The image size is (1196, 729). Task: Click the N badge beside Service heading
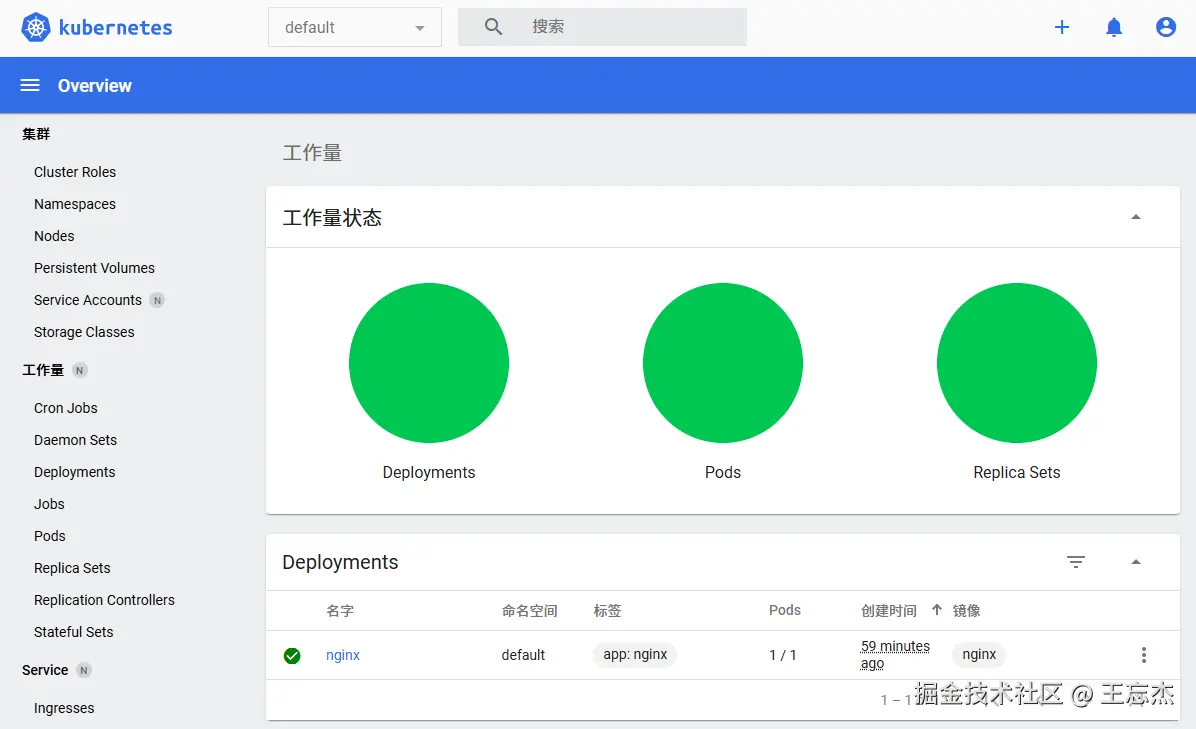(84, 670)
